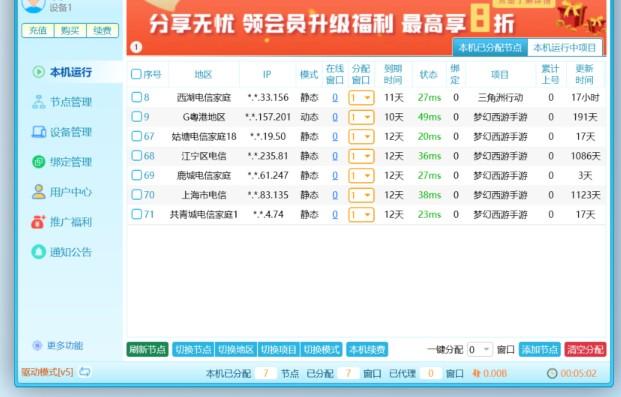Click 在线窗口 link for 西湖电信家庭 row
621x397 pixels.
click(x=335, y=97)
